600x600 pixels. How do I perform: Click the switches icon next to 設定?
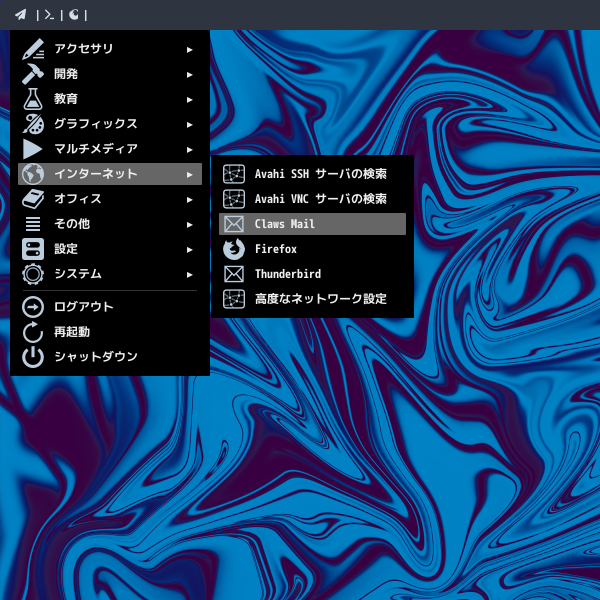tap(33, 249)
